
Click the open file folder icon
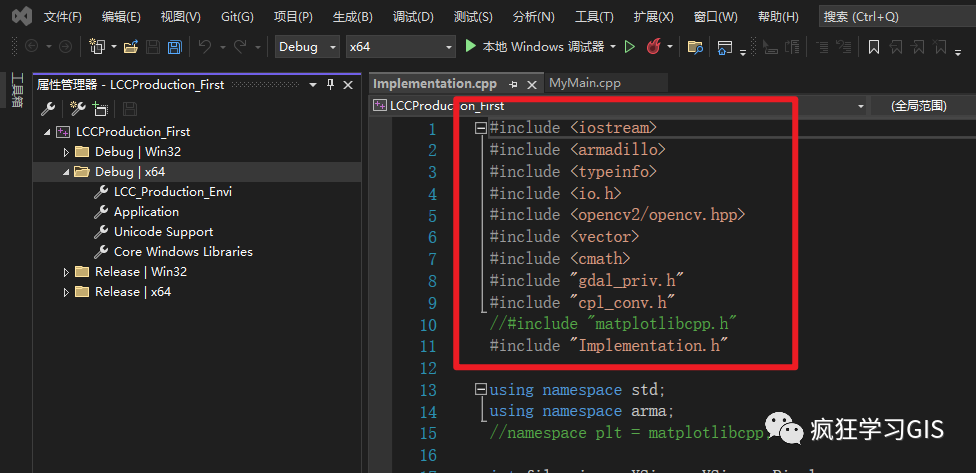point(131,47)
